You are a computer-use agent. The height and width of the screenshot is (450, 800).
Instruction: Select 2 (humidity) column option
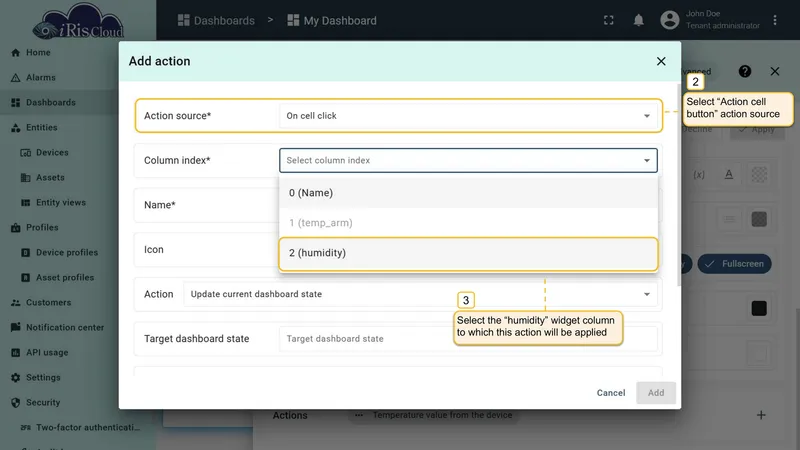point(468,253)
